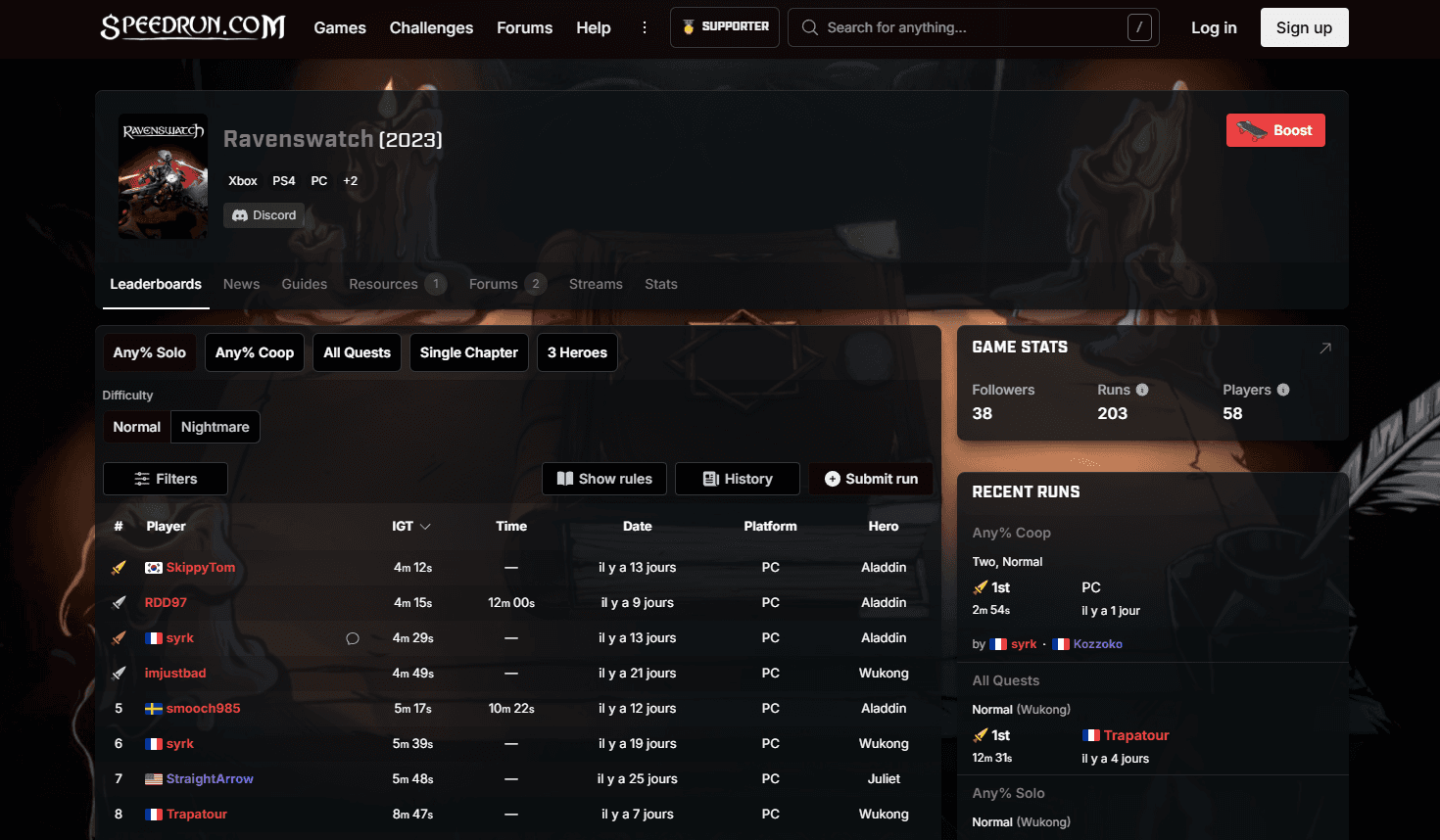Open the All Quests recent run category
The image size is (1440, 840).
(x=1006, y=680)
